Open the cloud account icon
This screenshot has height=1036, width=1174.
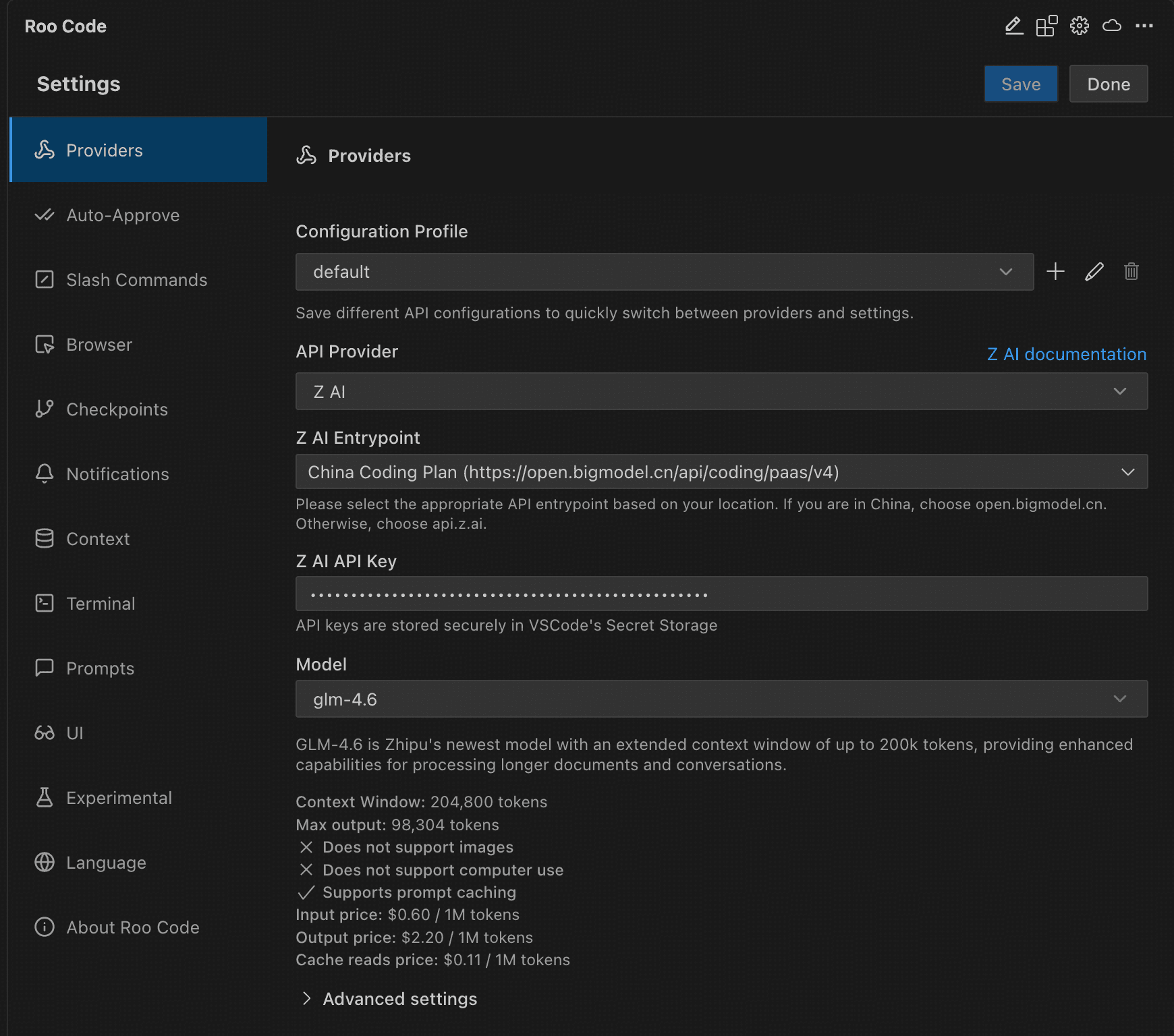[1111, 26]
